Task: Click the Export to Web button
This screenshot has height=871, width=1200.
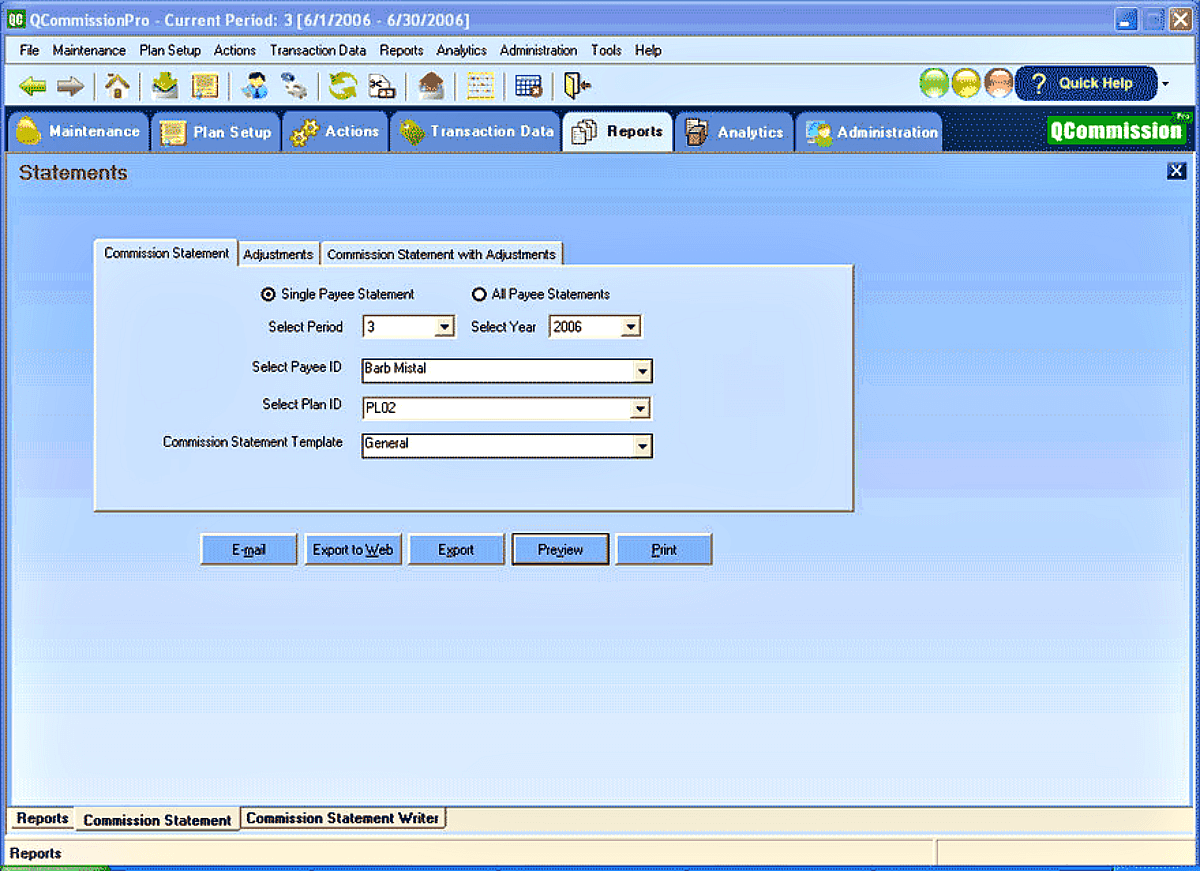Action: [x=353, y=550]
